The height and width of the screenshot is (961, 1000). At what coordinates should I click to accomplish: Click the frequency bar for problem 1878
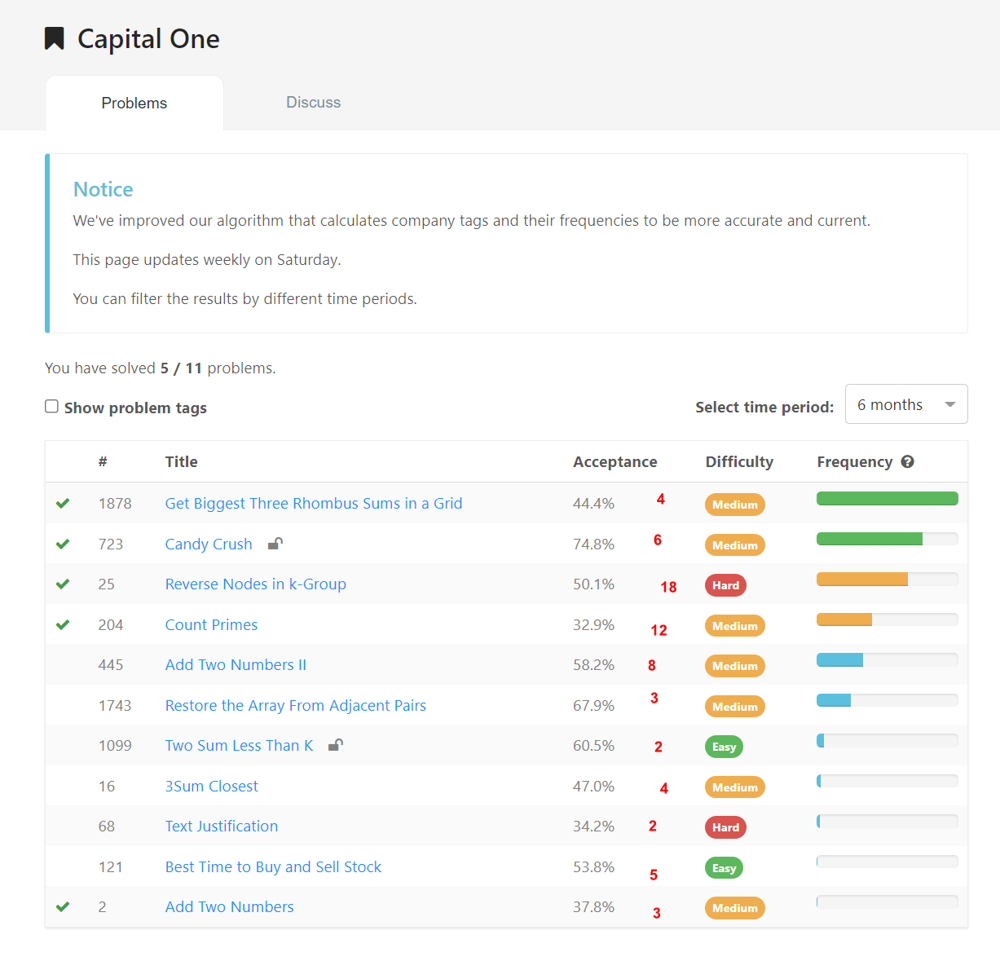[887, 499]
